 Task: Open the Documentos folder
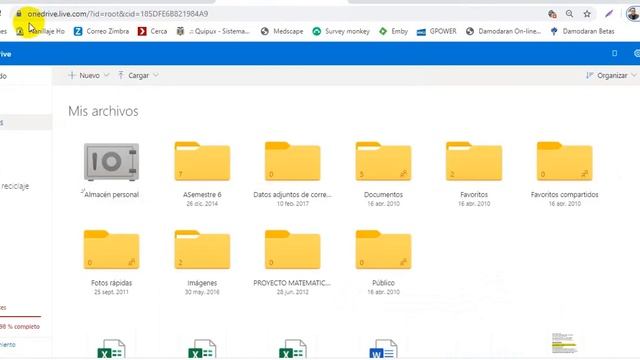[x=383, y=161]
